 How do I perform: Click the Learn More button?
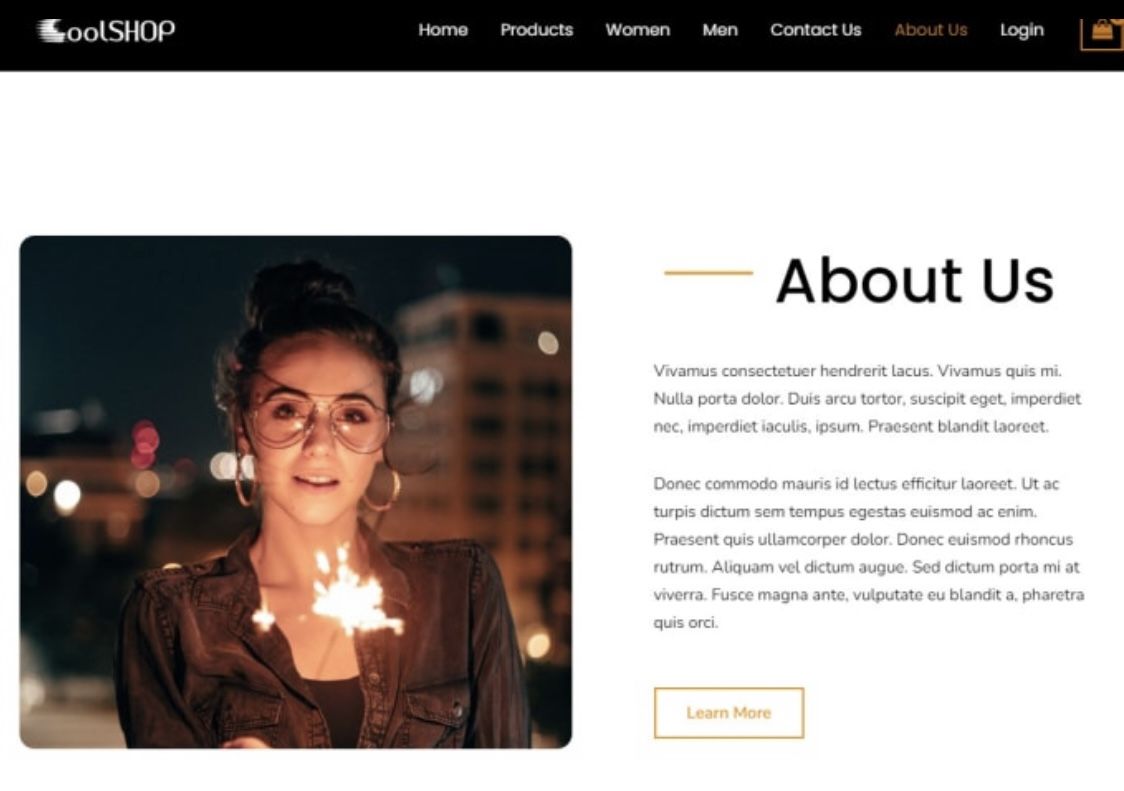click(x=729, y=713)
